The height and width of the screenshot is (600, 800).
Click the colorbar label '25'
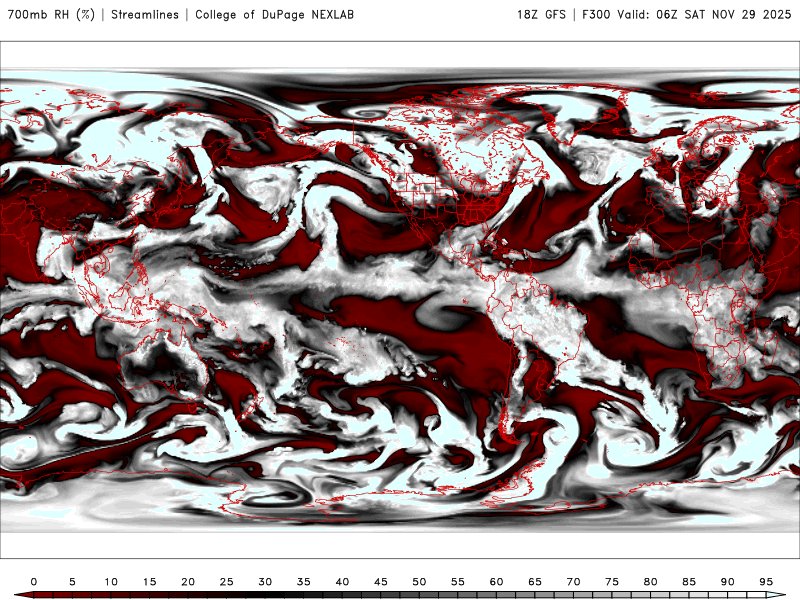click(227, 582)
